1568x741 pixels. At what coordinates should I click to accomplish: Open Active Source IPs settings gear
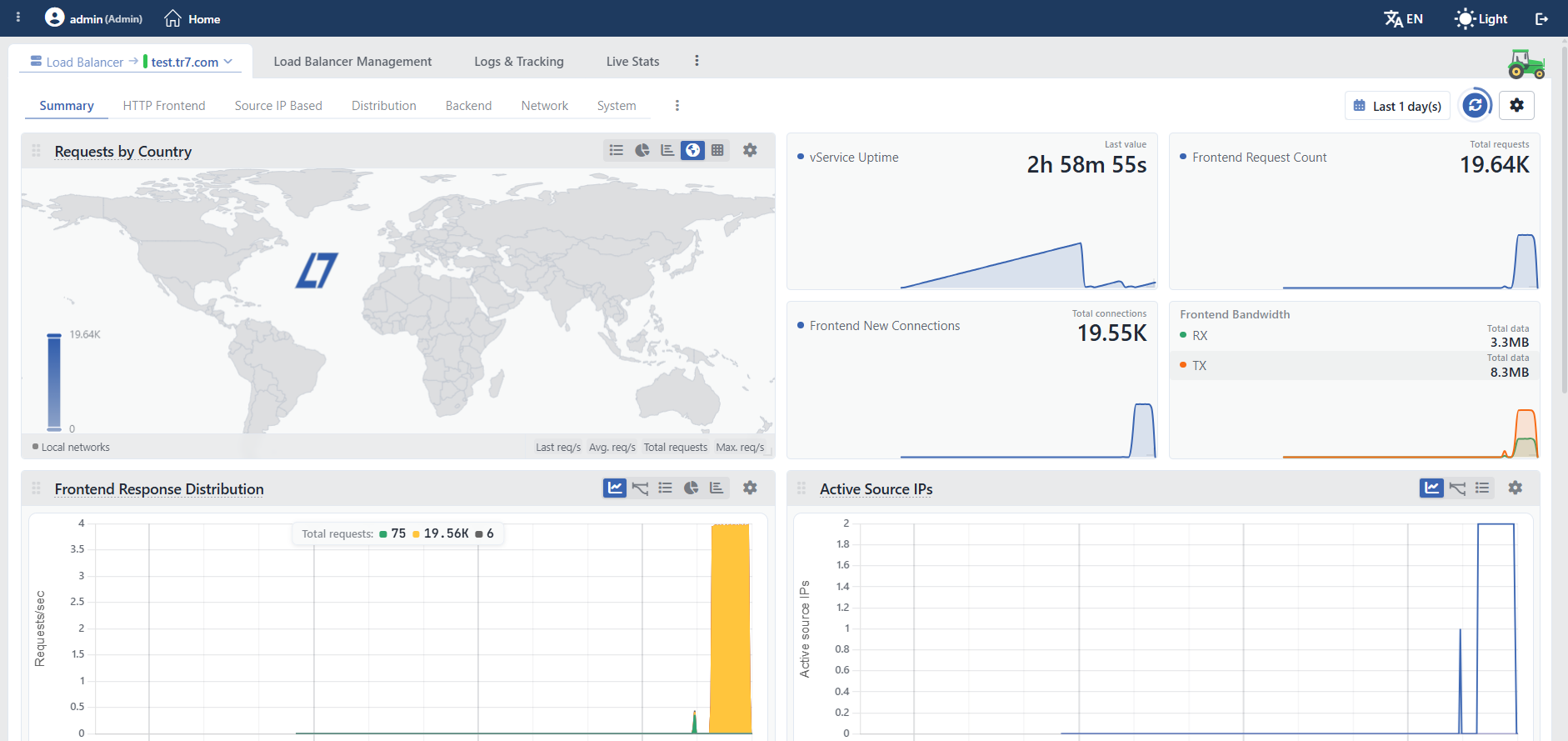(1516, 488)
